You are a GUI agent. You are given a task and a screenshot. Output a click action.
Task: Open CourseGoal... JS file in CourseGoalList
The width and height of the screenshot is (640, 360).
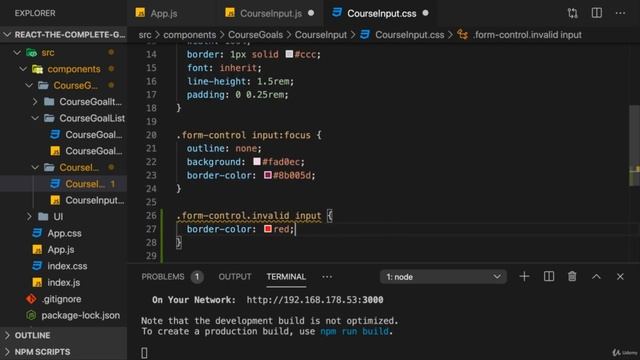click(87, 151)
